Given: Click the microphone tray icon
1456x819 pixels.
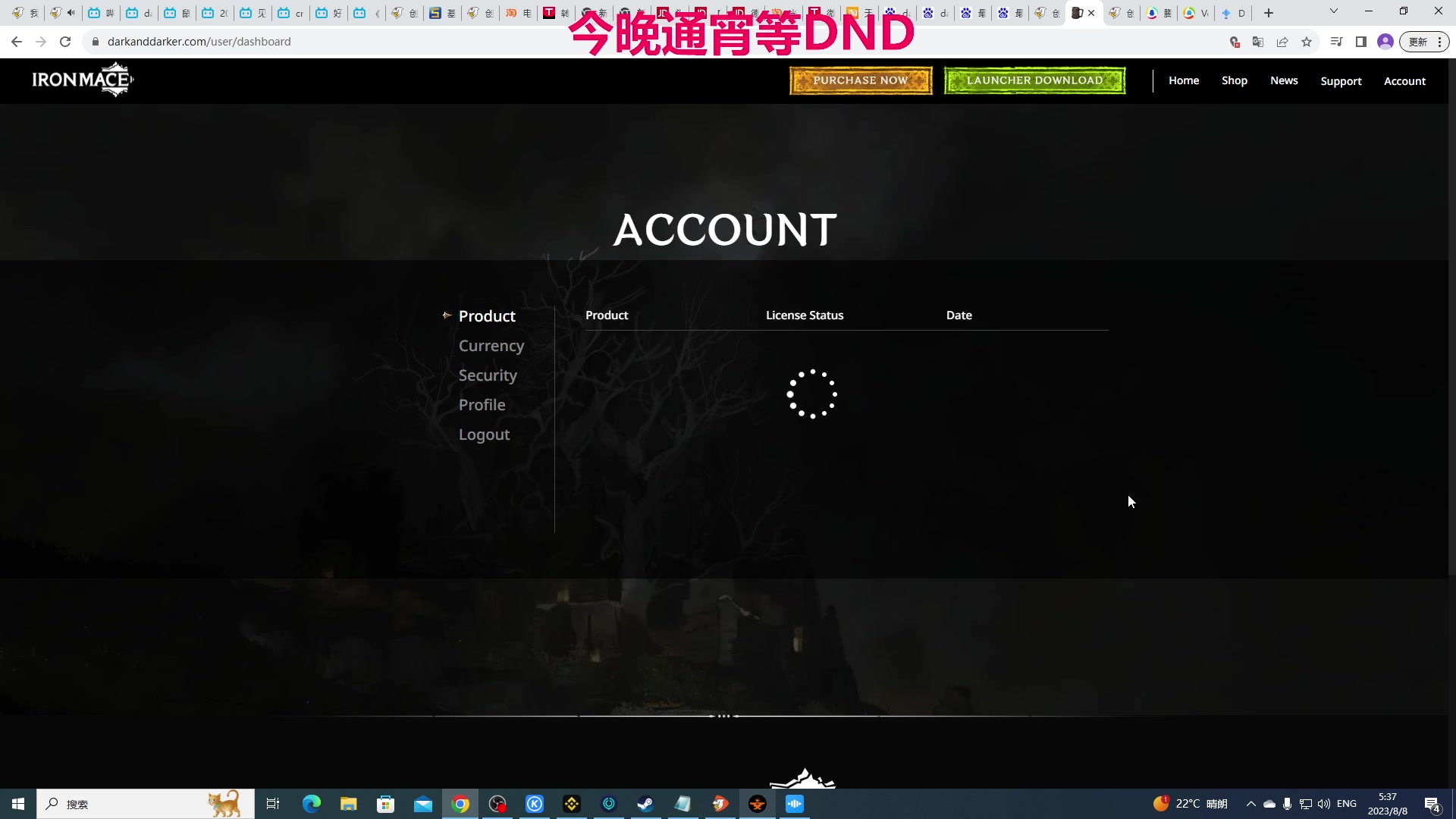Looking at the screenshot, I should point(1287,804).
